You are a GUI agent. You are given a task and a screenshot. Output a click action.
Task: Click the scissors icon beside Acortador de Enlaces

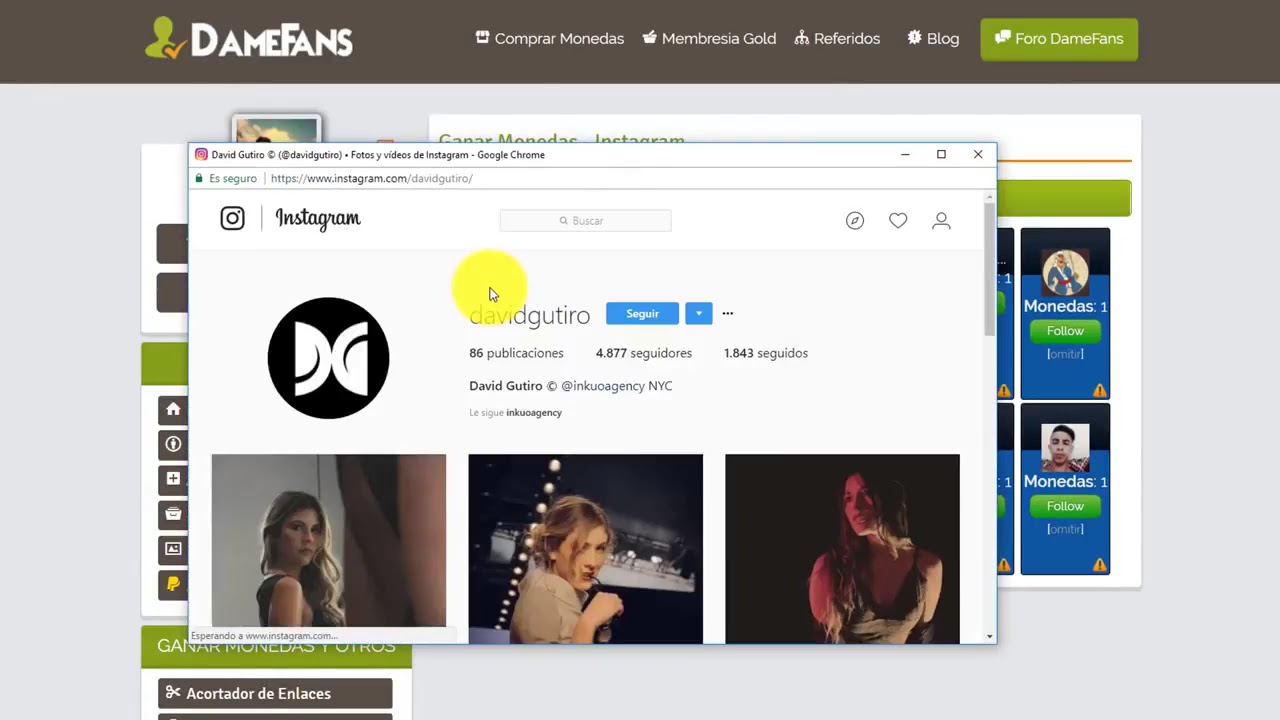pyautogui.click(x=173, y=693)
